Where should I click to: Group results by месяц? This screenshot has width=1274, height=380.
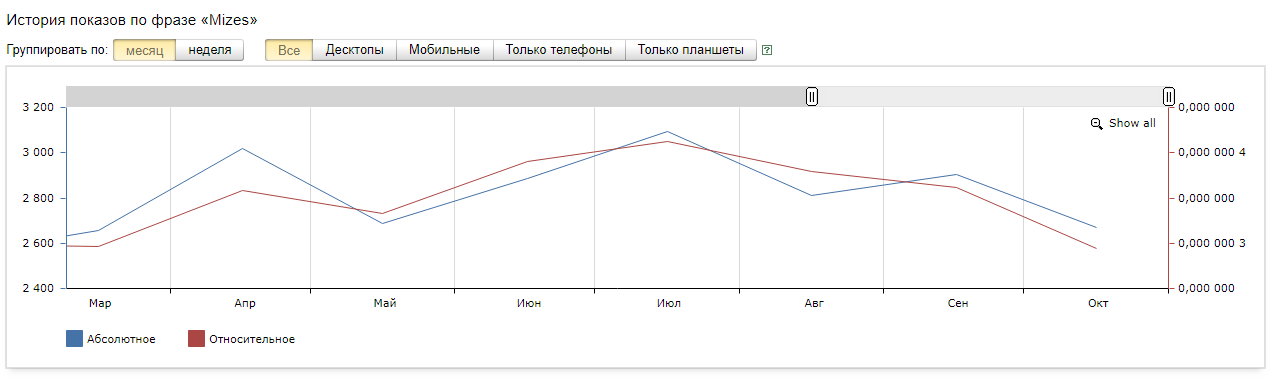coord(144,50)
